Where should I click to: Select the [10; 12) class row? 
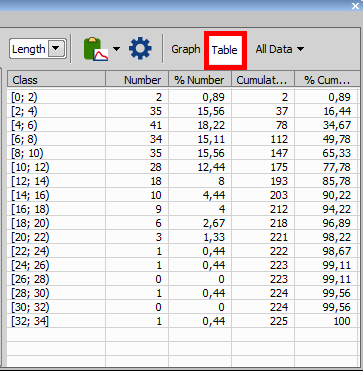pos(183,167)
